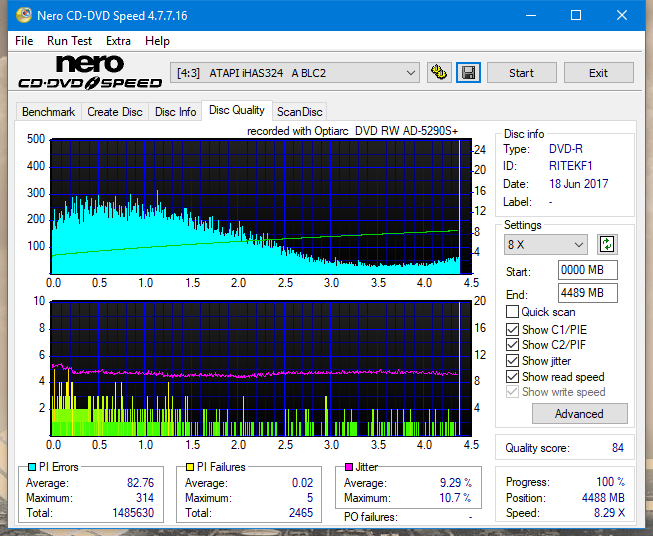The height and width of the screenshot is (536, 653).
Task: Minimize the Nero window
Action: pyautogui.click(x=531, y=15)
